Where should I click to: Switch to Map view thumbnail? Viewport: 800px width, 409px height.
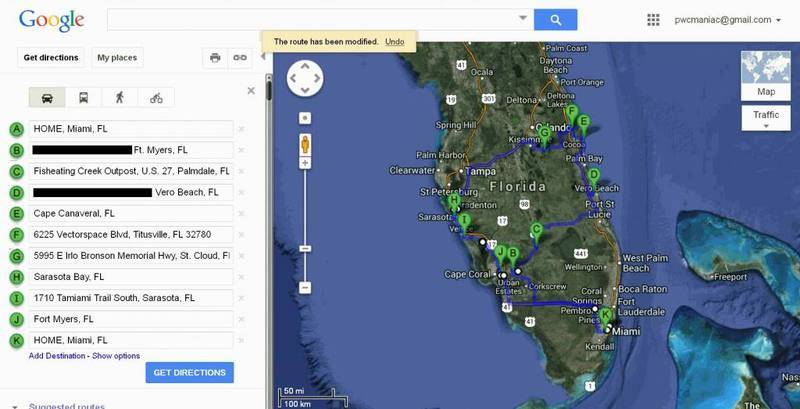(766, 75)
